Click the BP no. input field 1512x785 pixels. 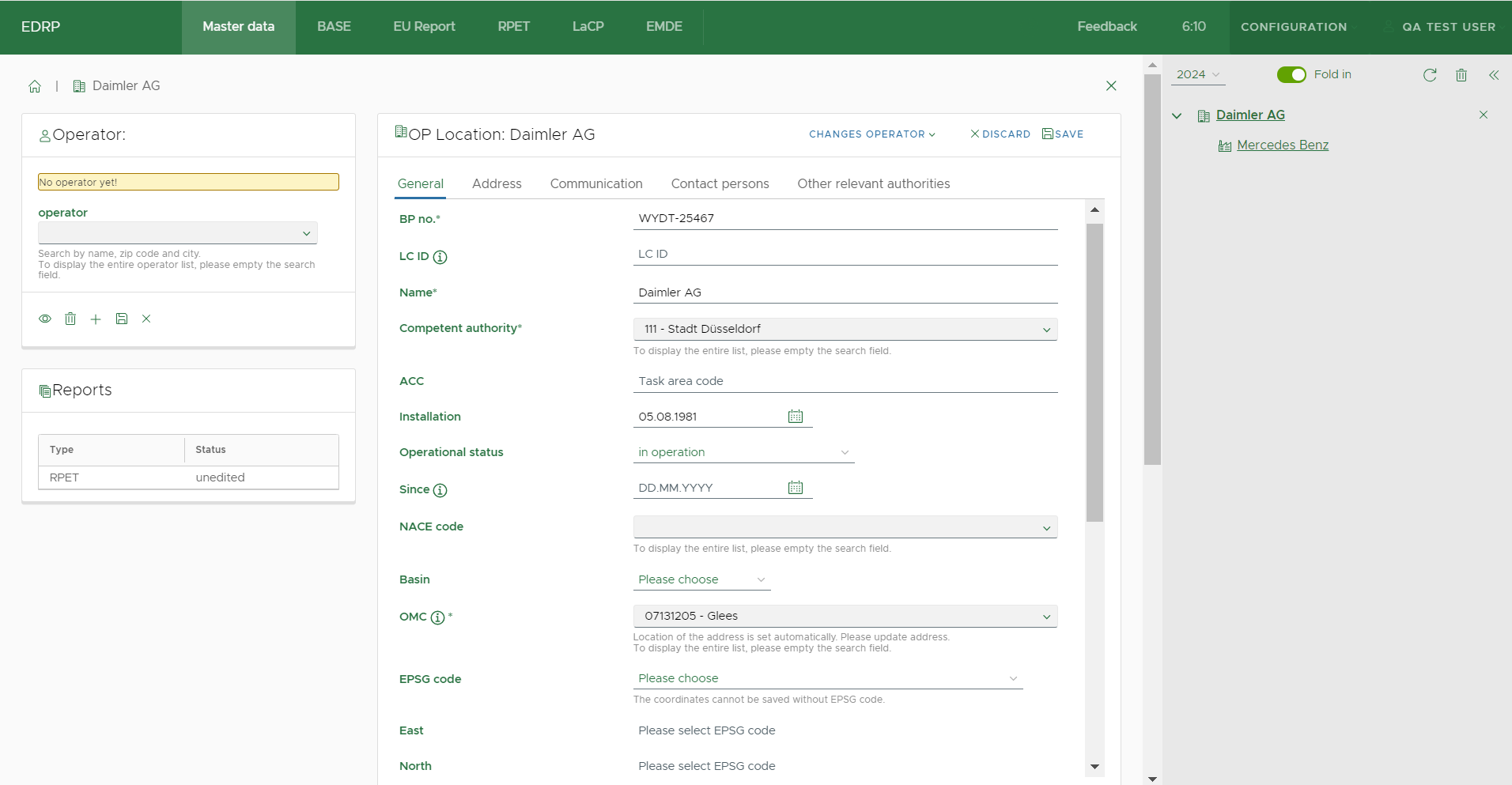pyautogui.click(x=845, y=218)
